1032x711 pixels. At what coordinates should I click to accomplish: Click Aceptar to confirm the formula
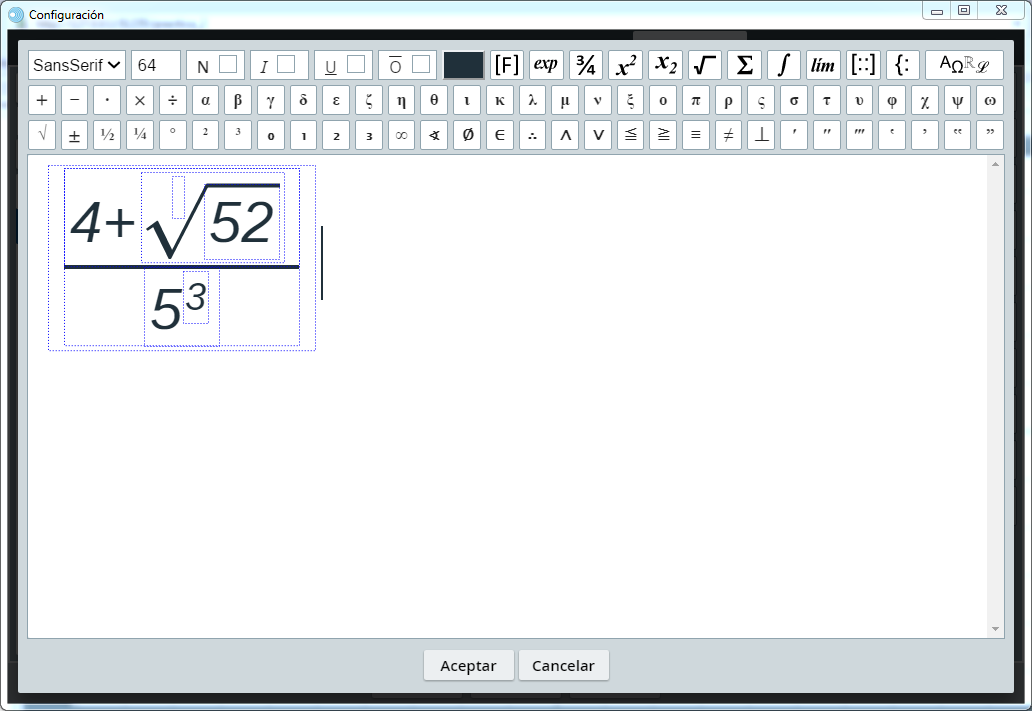click(468, 666)
